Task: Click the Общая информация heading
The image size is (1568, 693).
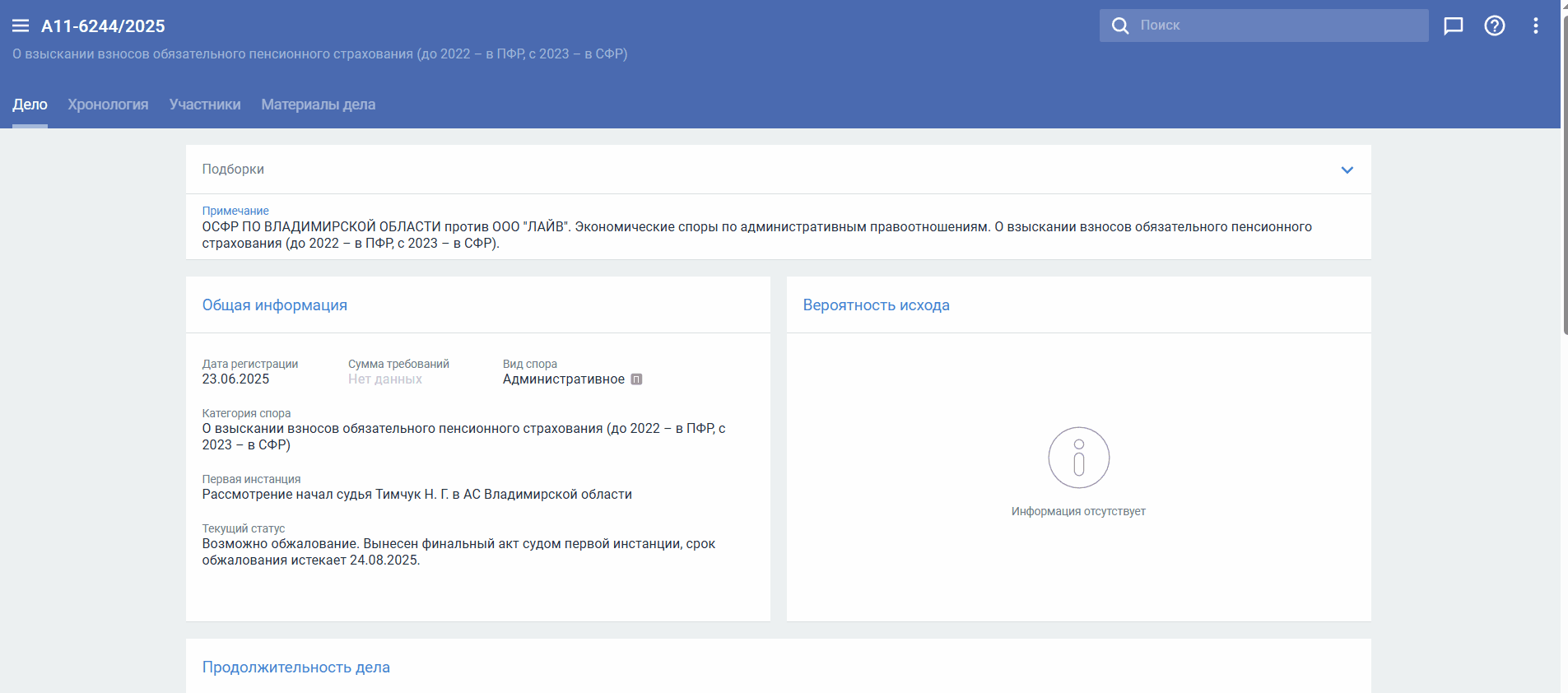Action: click(x=275, y=305)
